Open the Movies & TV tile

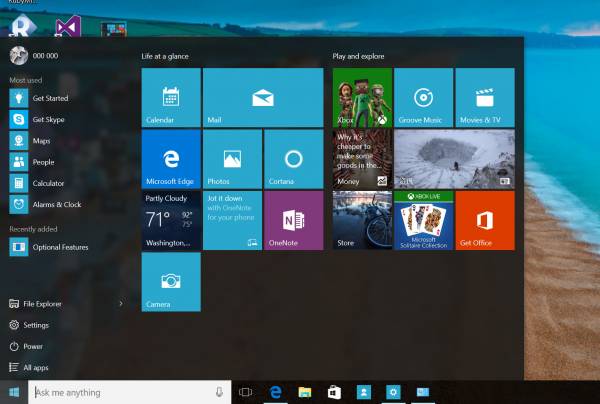(x=485, y=98)
